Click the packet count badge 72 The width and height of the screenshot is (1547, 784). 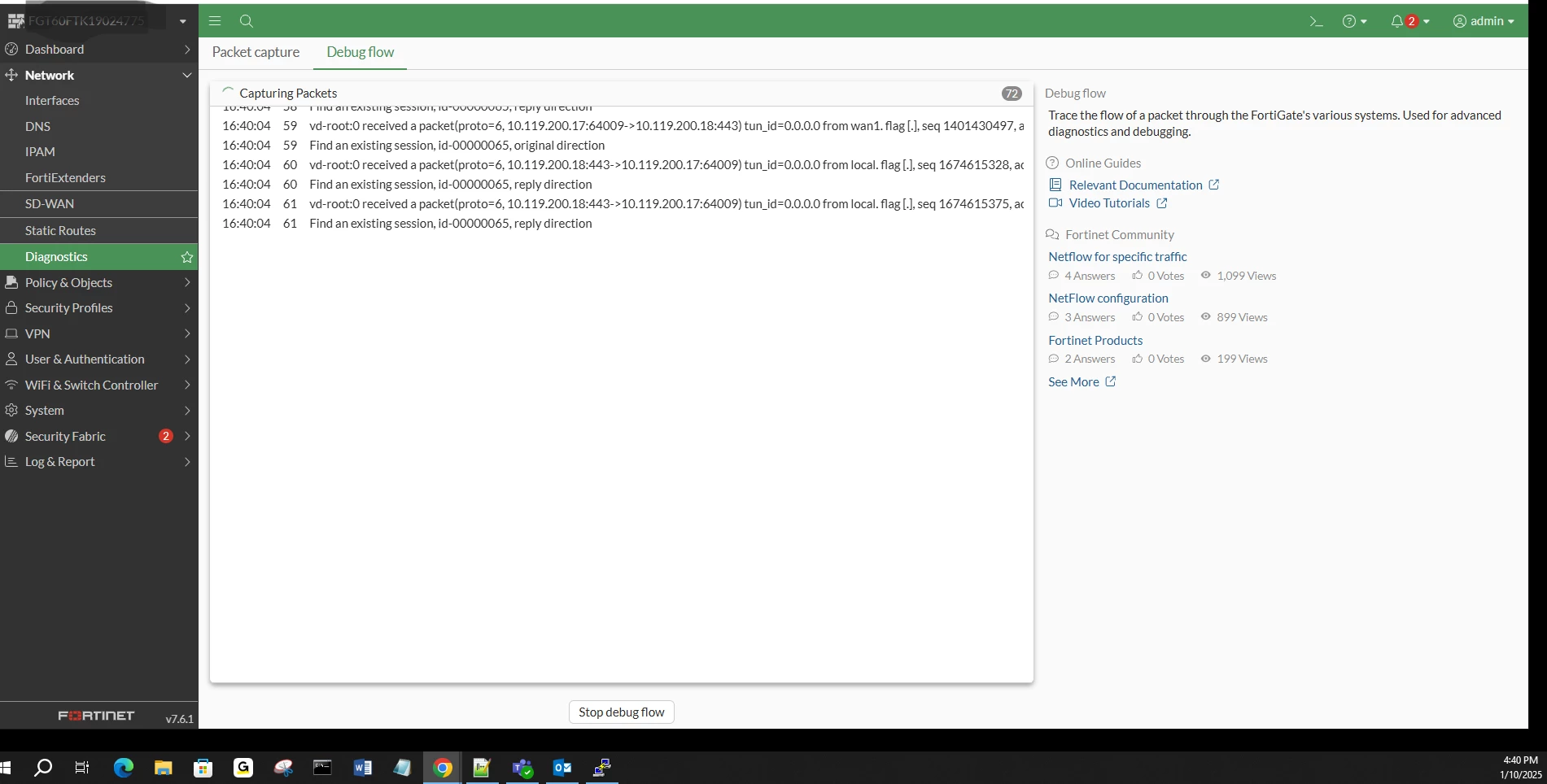[x=1012, y=94]
